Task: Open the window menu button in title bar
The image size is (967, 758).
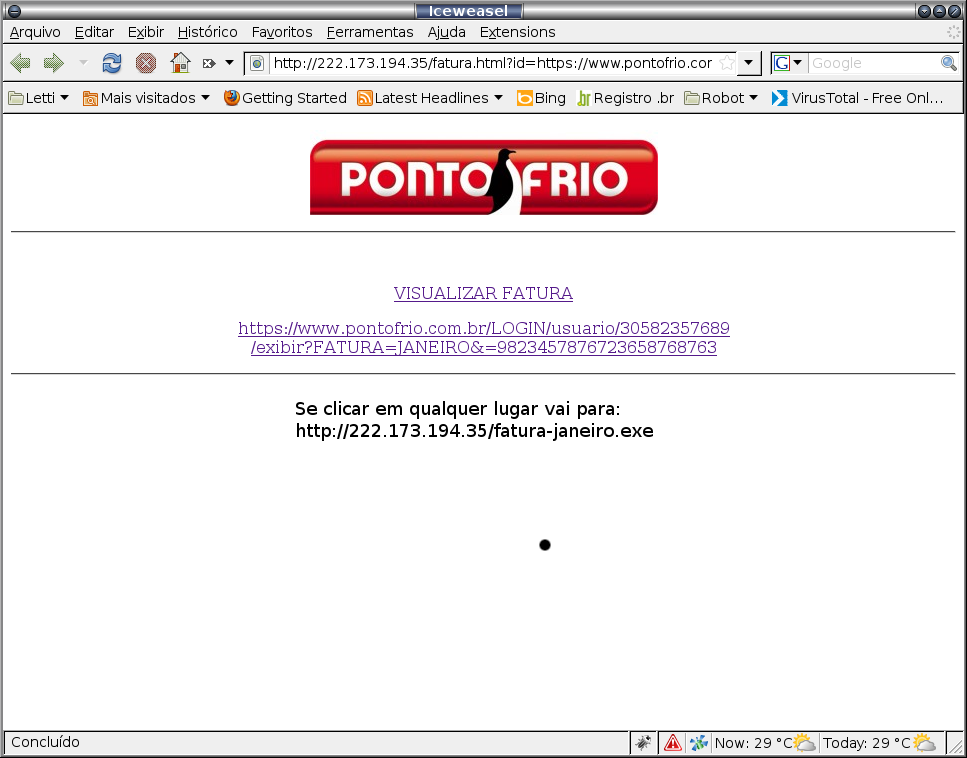Action: point(14,10)
